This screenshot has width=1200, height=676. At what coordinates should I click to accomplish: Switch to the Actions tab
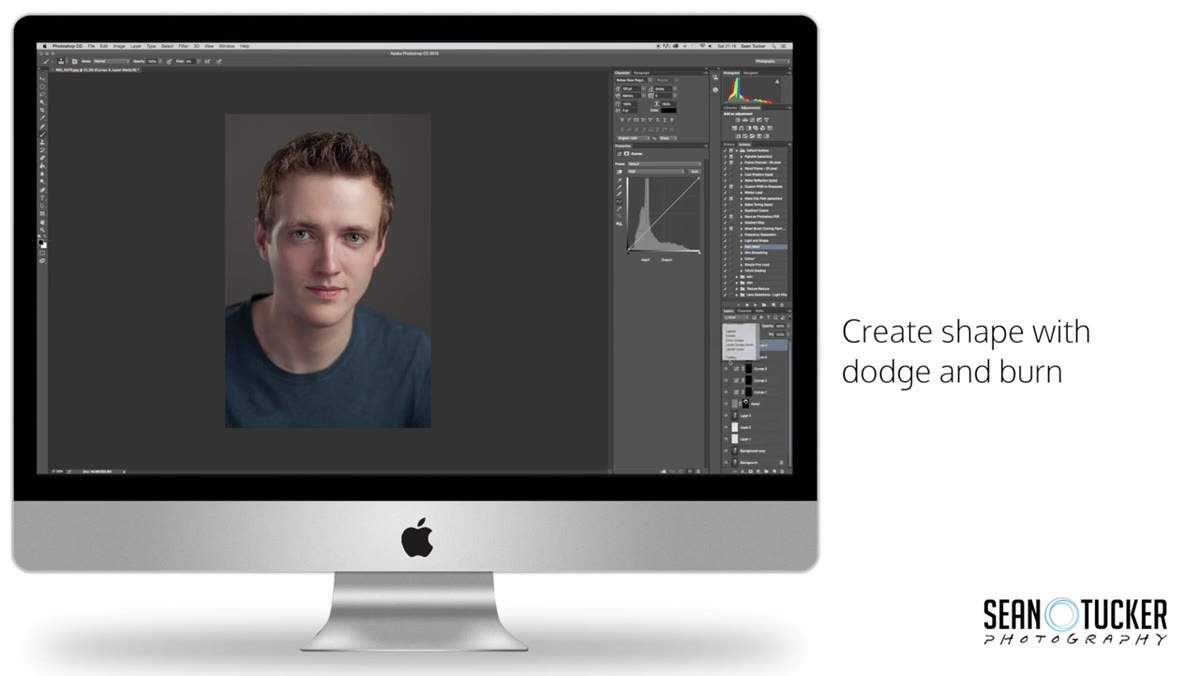(744, 145)
